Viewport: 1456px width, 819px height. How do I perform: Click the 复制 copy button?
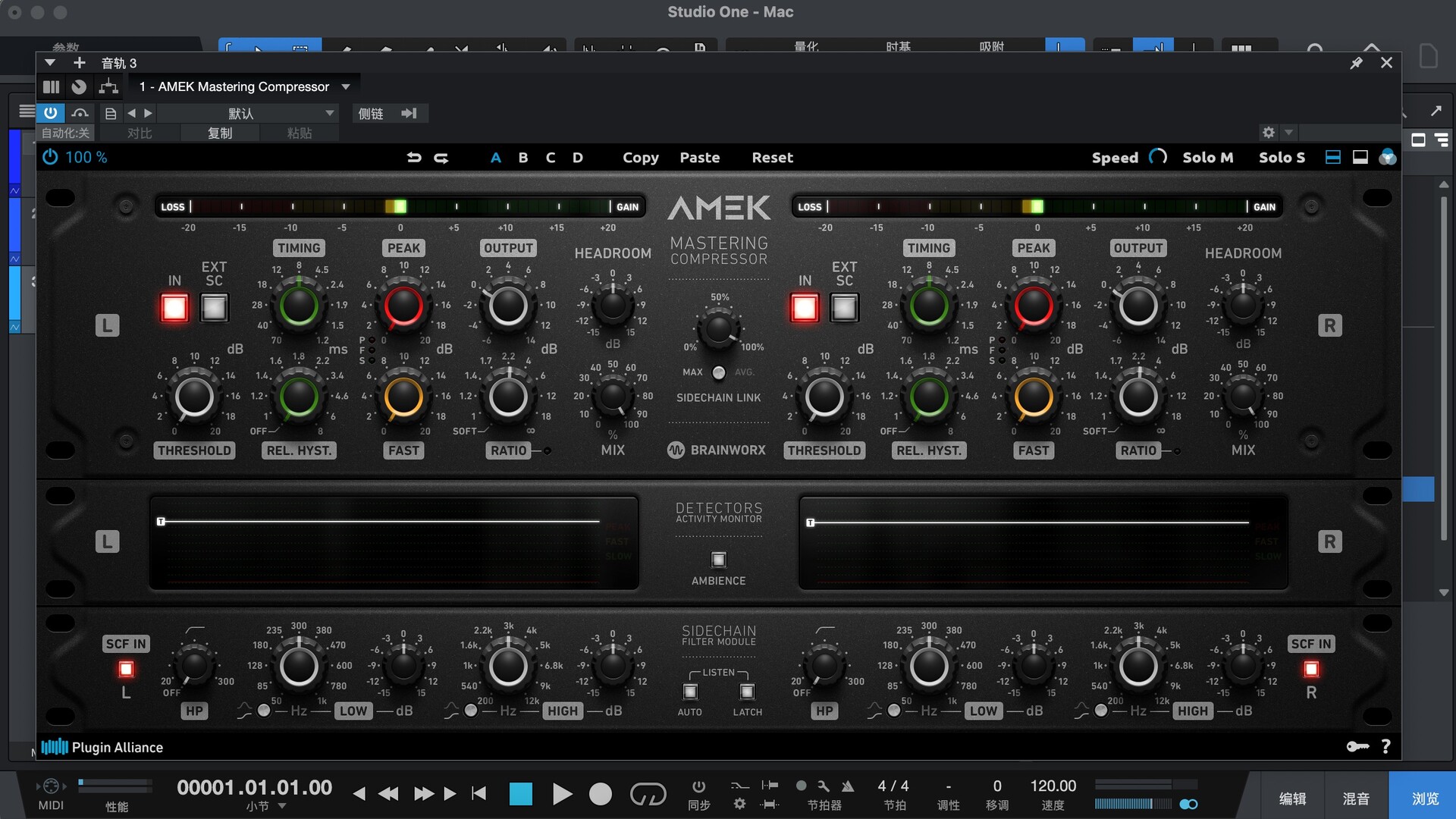[x=220, y=133]
